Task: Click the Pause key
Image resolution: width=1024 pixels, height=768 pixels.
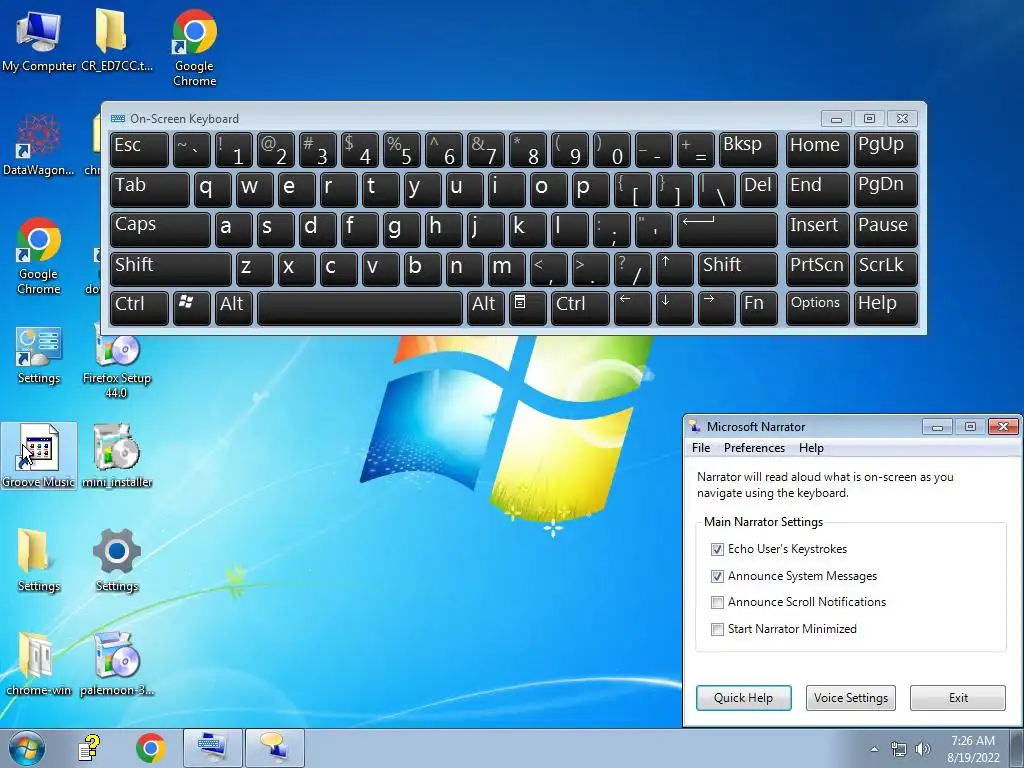Action: [x=886, y=229]
